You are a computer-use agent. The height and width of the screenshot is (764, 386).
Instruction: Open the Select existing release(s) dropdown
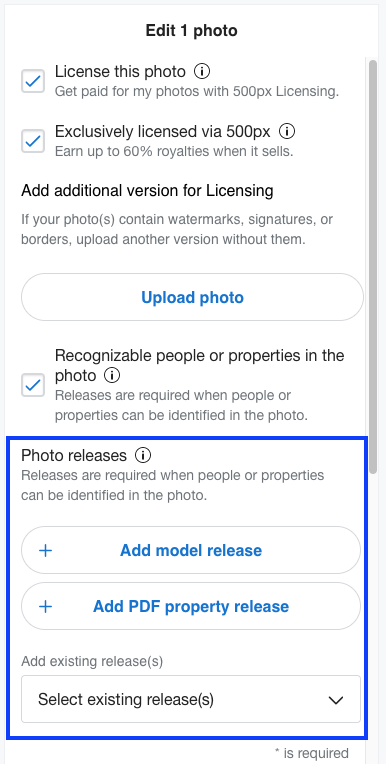191,699
